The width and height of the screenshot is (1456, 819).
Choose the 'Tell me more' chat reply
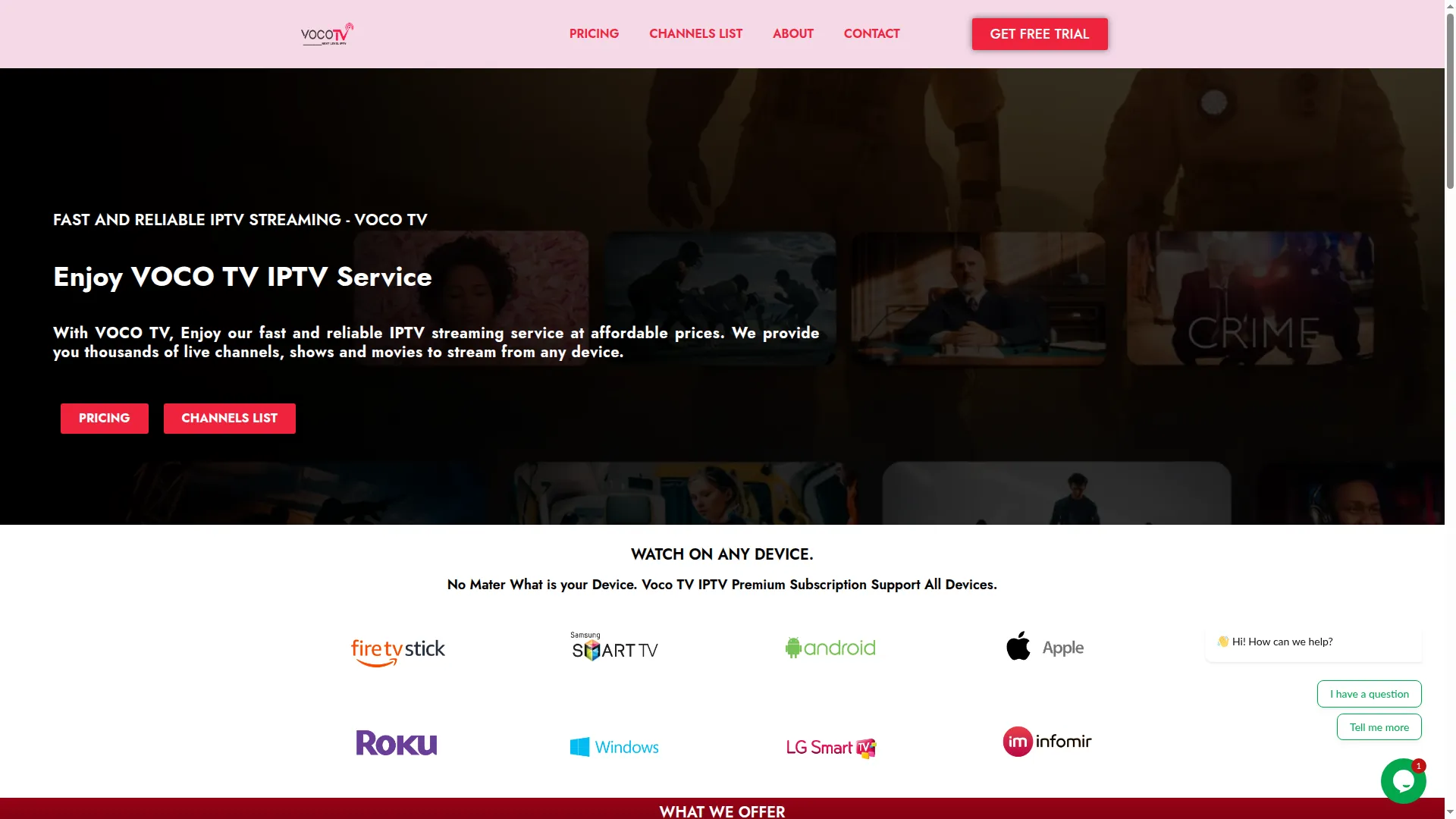[x=1379, y=727]
